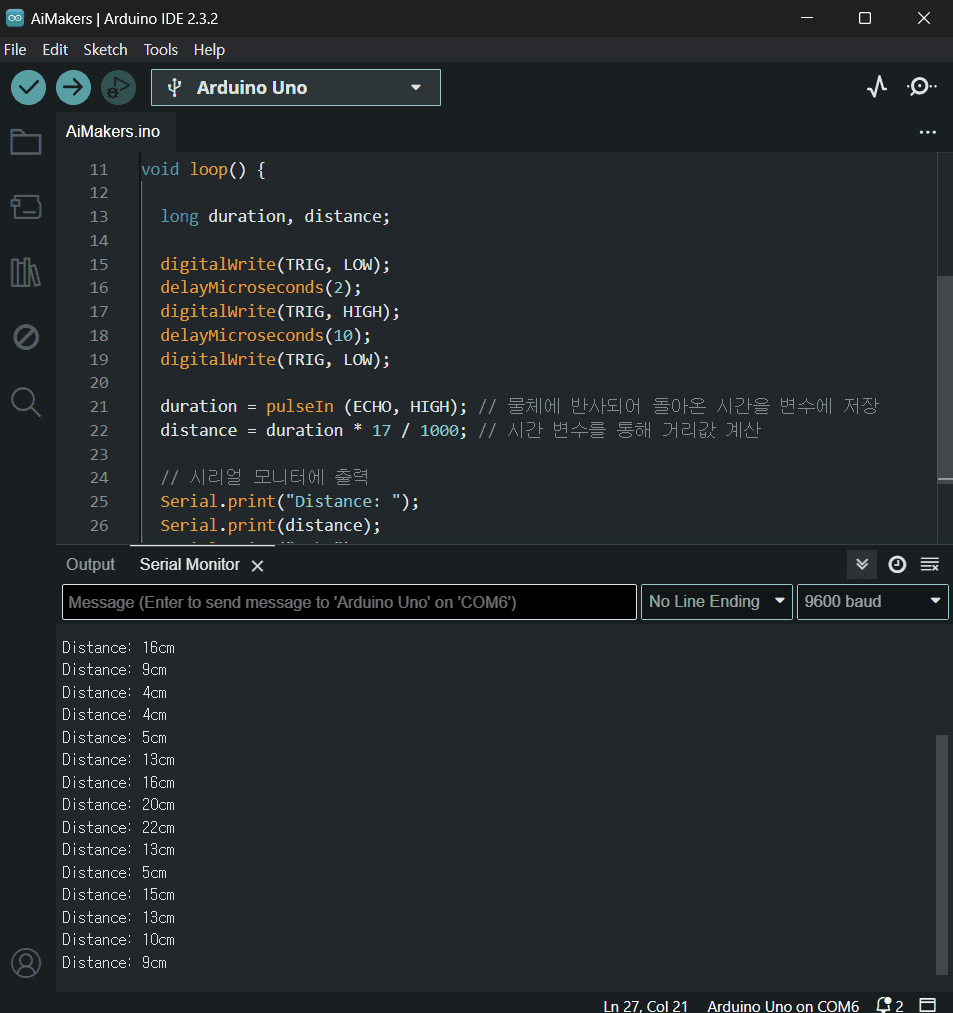Open the Search magnifier in sidebar
The height and width of the screenshot is (1013, 953).
(26, 402)
